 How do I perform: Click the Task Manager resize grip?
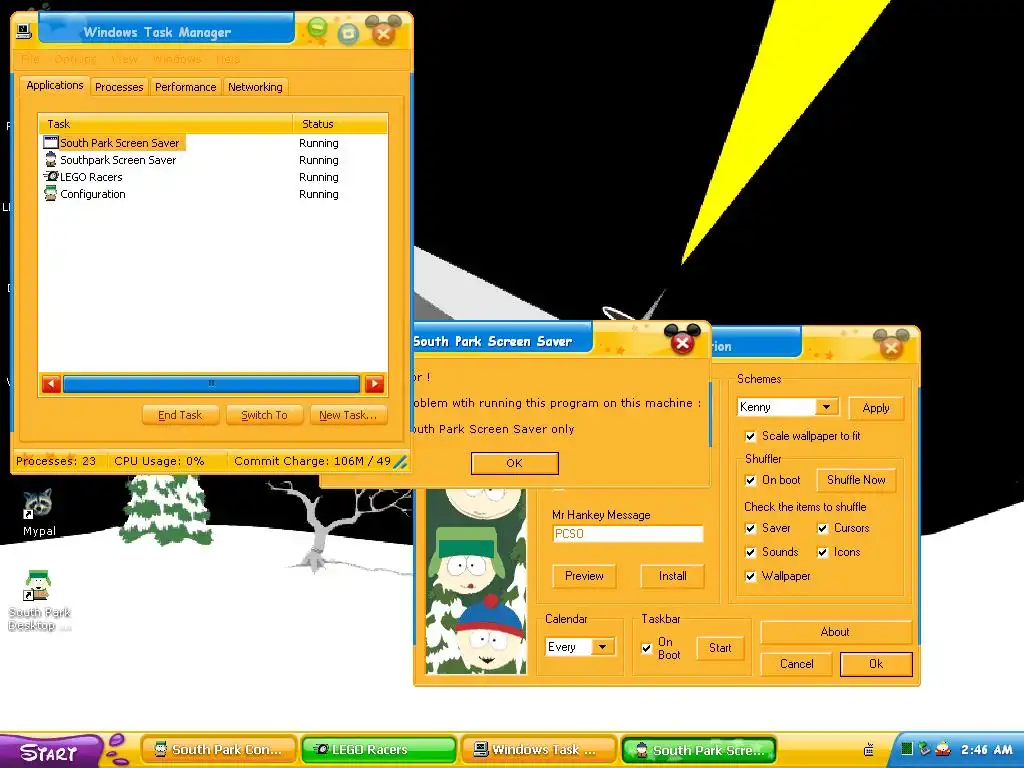[x=400, y=462]
